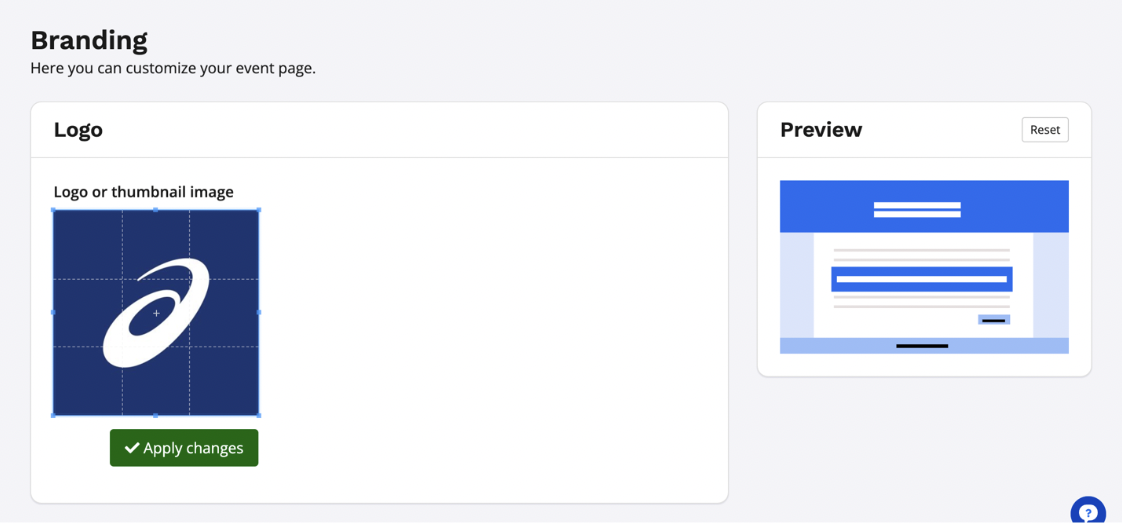Click the top-right corner crop handle

tap(259, 210)
